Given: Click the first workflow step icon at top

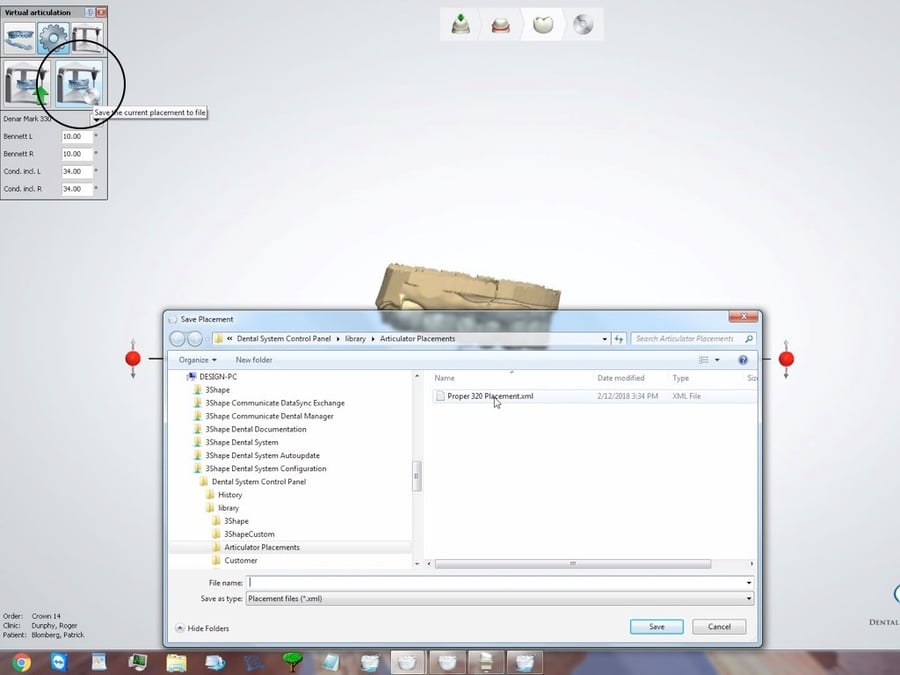Looking at the screenshot, I should (x=461, y=24).
